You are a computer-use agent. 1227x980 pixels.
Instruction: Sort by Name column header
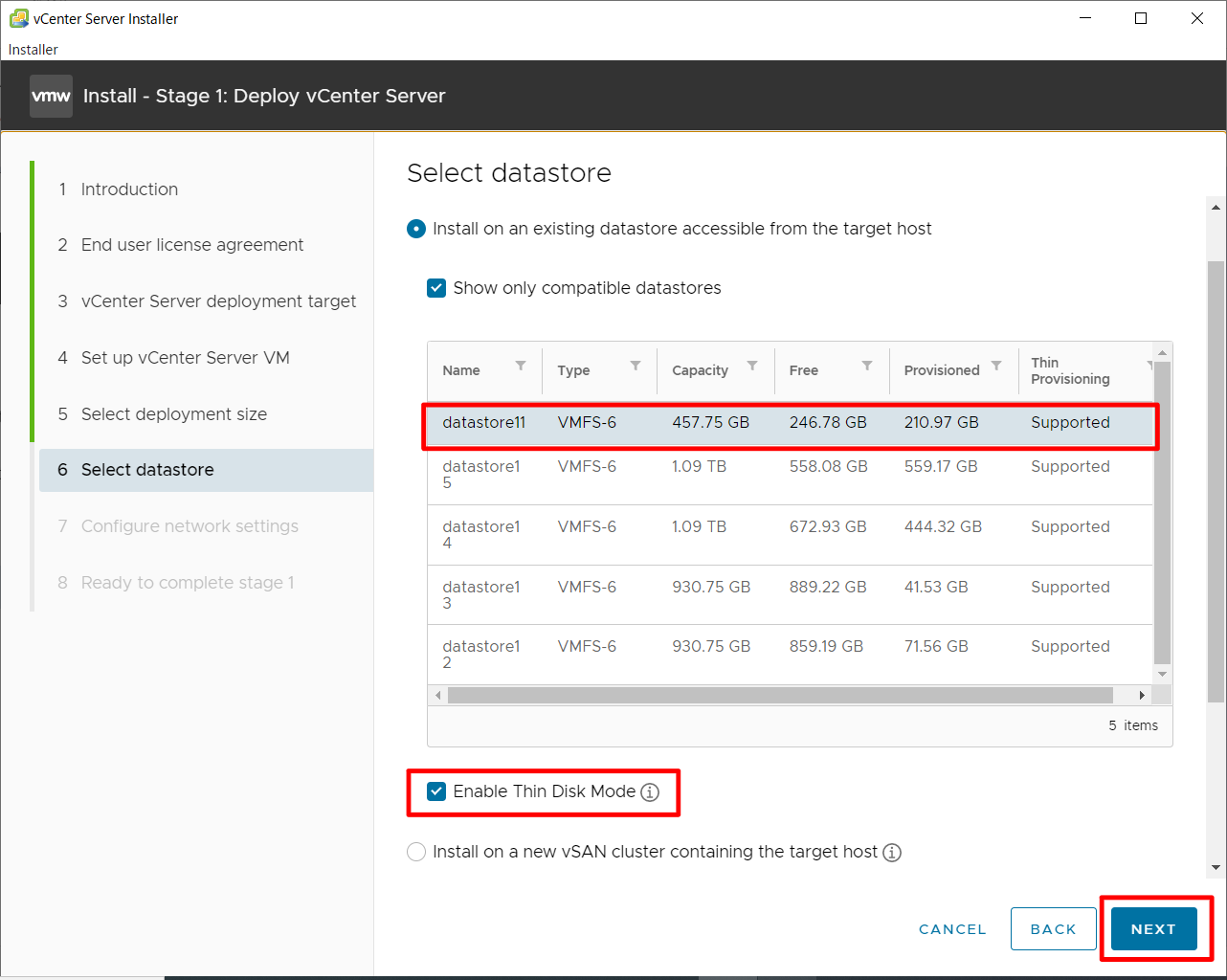(461, 370)
